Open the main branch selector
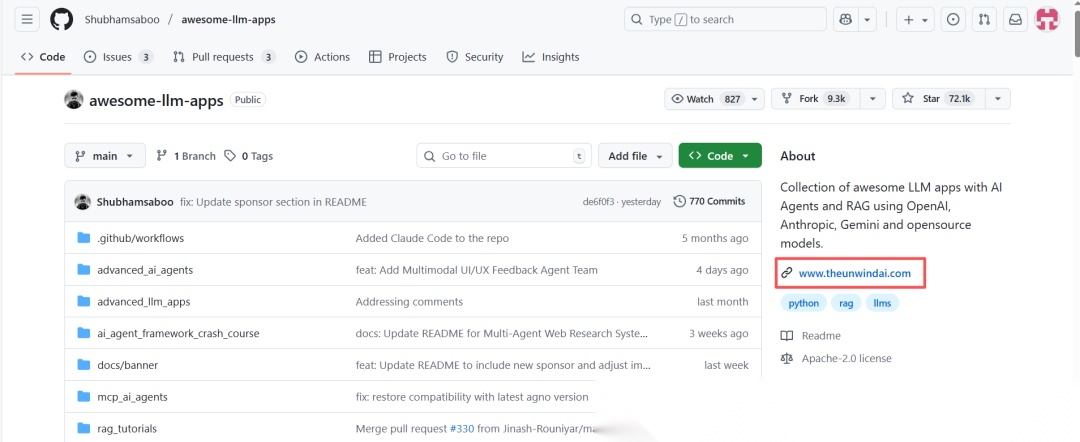The image size is (1080, 442). [x=105, y=156]
